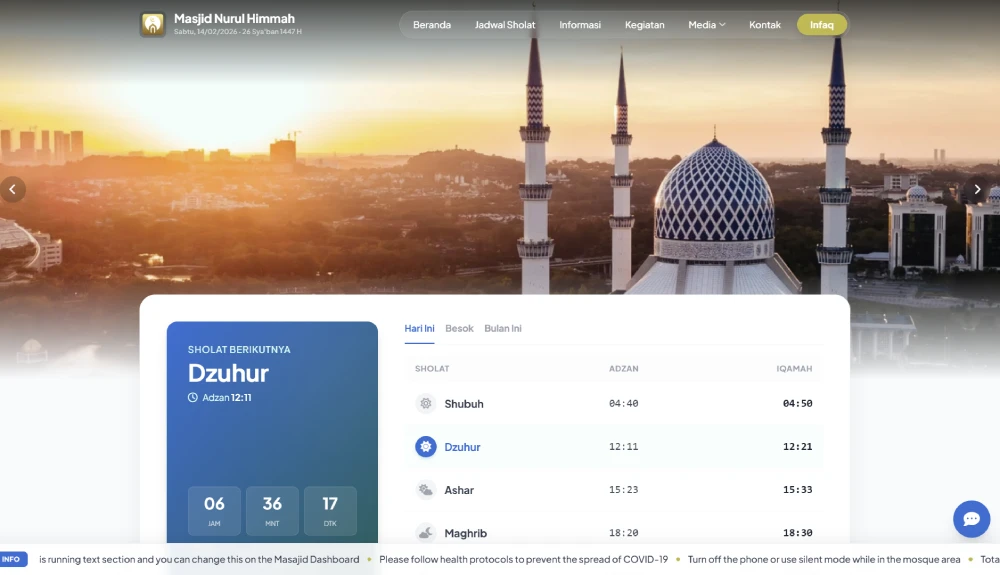
Task: Go to previous slide with left arrow
Action: (13, 190)
